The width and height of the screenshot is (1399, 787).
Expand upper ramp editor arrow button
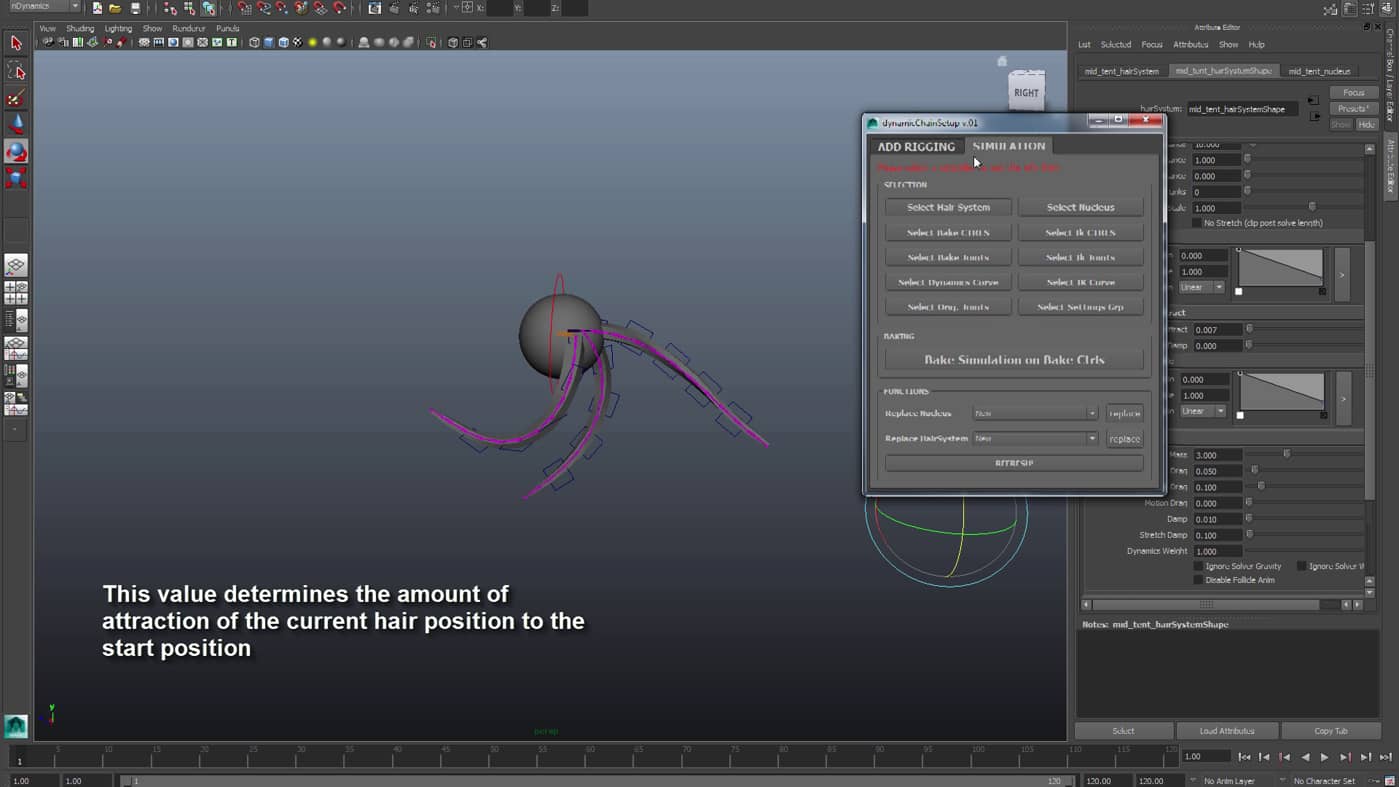tap(1342, 274)
